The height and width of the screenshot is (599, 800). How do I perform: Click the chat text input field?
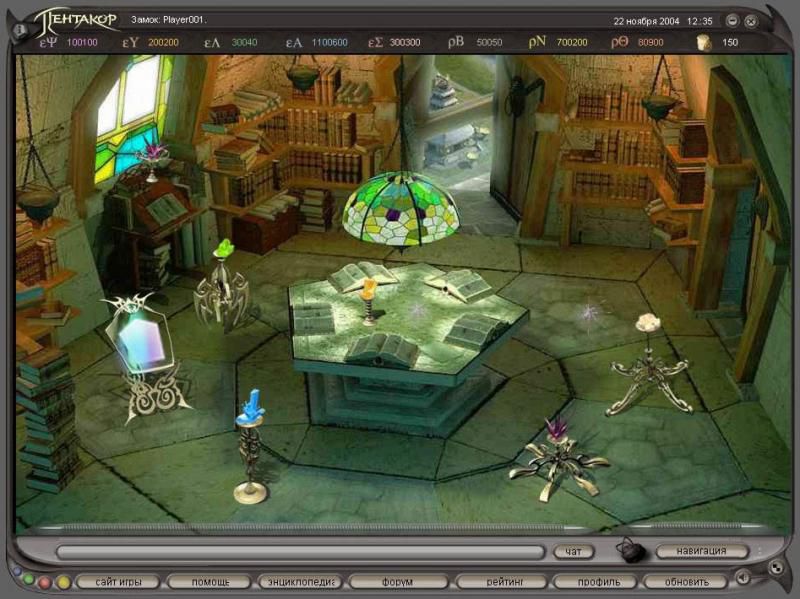(x=300, y=551)
